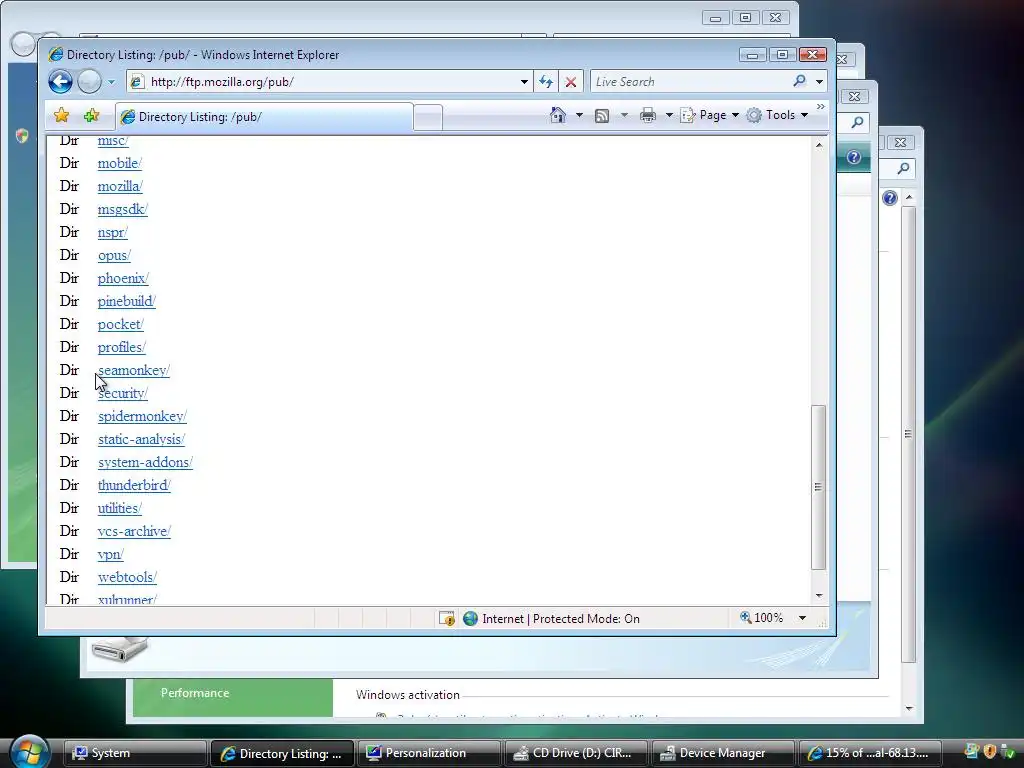Image resolution: width=1024 pixels, height=768 pixels.
Task: Open the utilities/ directory link
Action: pos(120,508)
